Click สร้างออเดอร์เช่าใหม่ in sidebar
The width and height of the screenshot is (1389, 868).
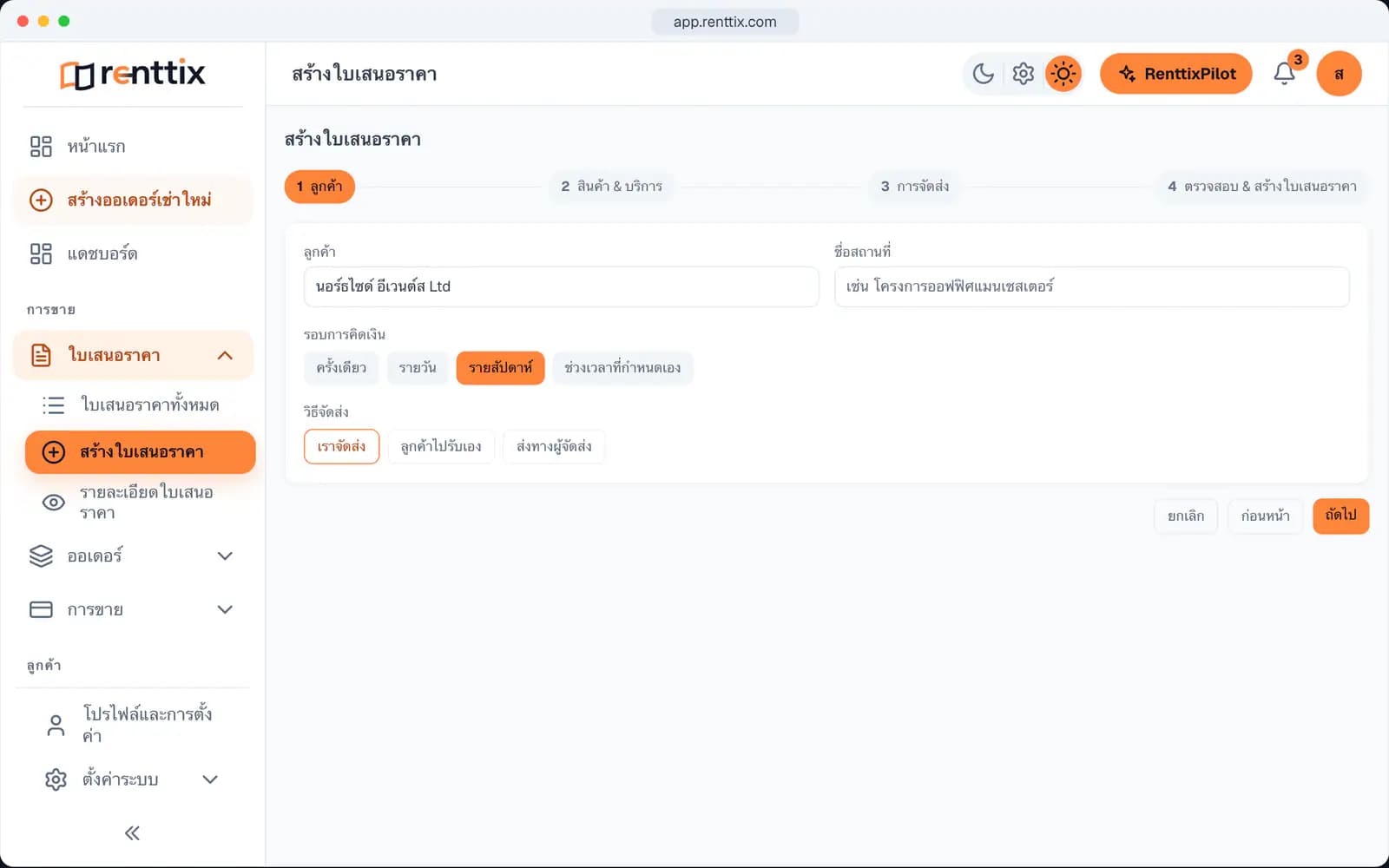(133, 201)
